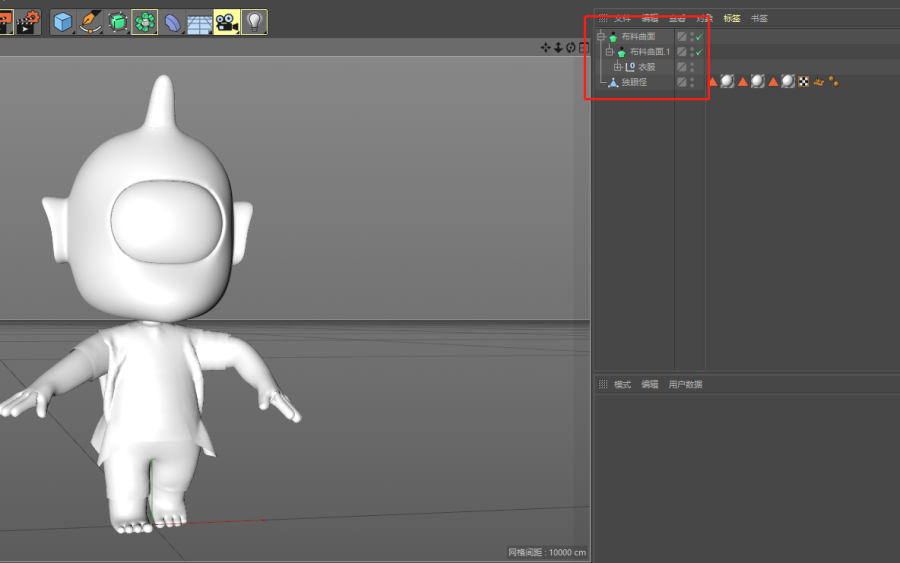
Task: Toggle green enable checkmark for 布料曲面
Action: [699, 37]
